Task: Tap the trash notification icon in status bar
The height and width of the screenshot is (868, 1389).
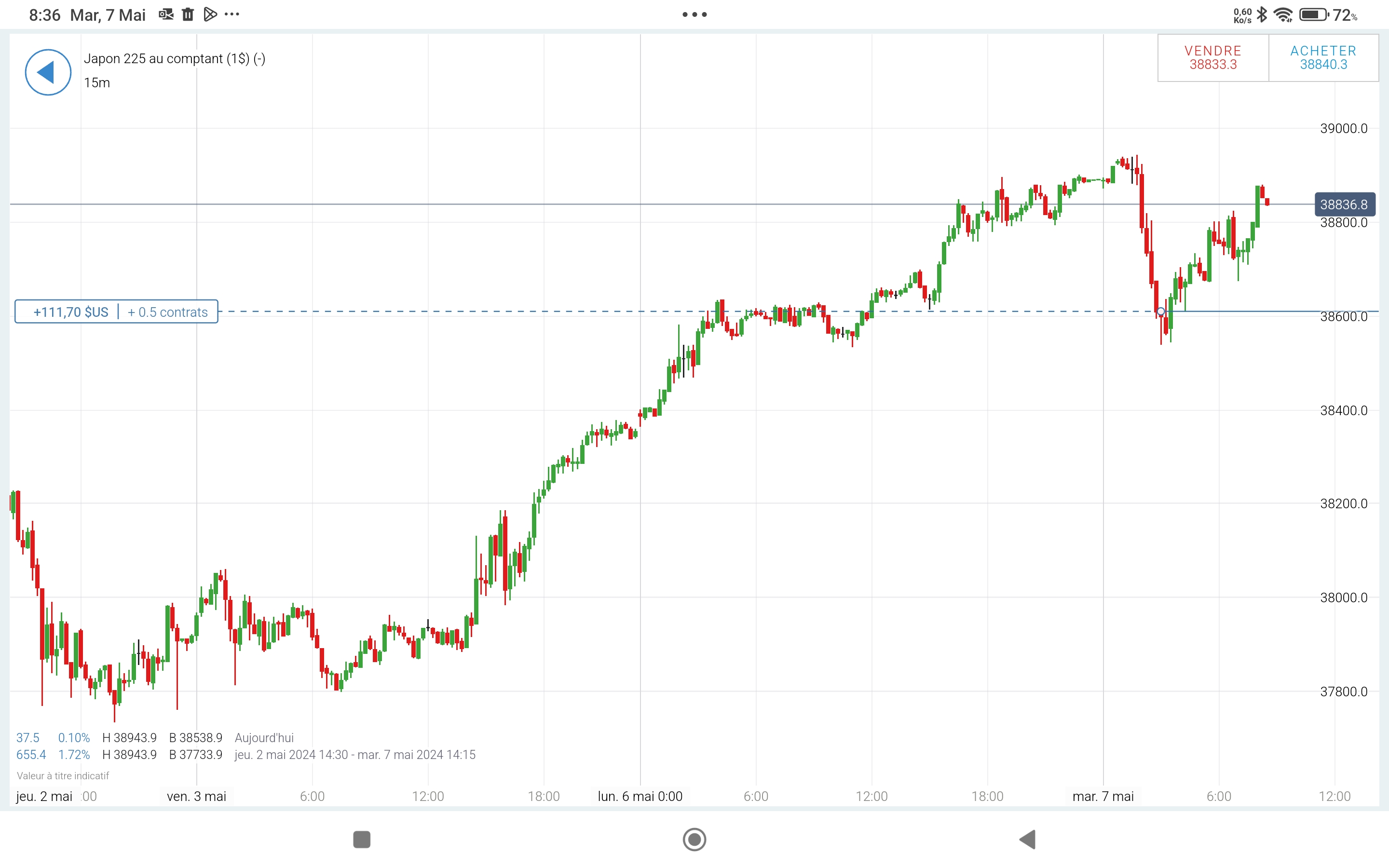Action: 188,14
